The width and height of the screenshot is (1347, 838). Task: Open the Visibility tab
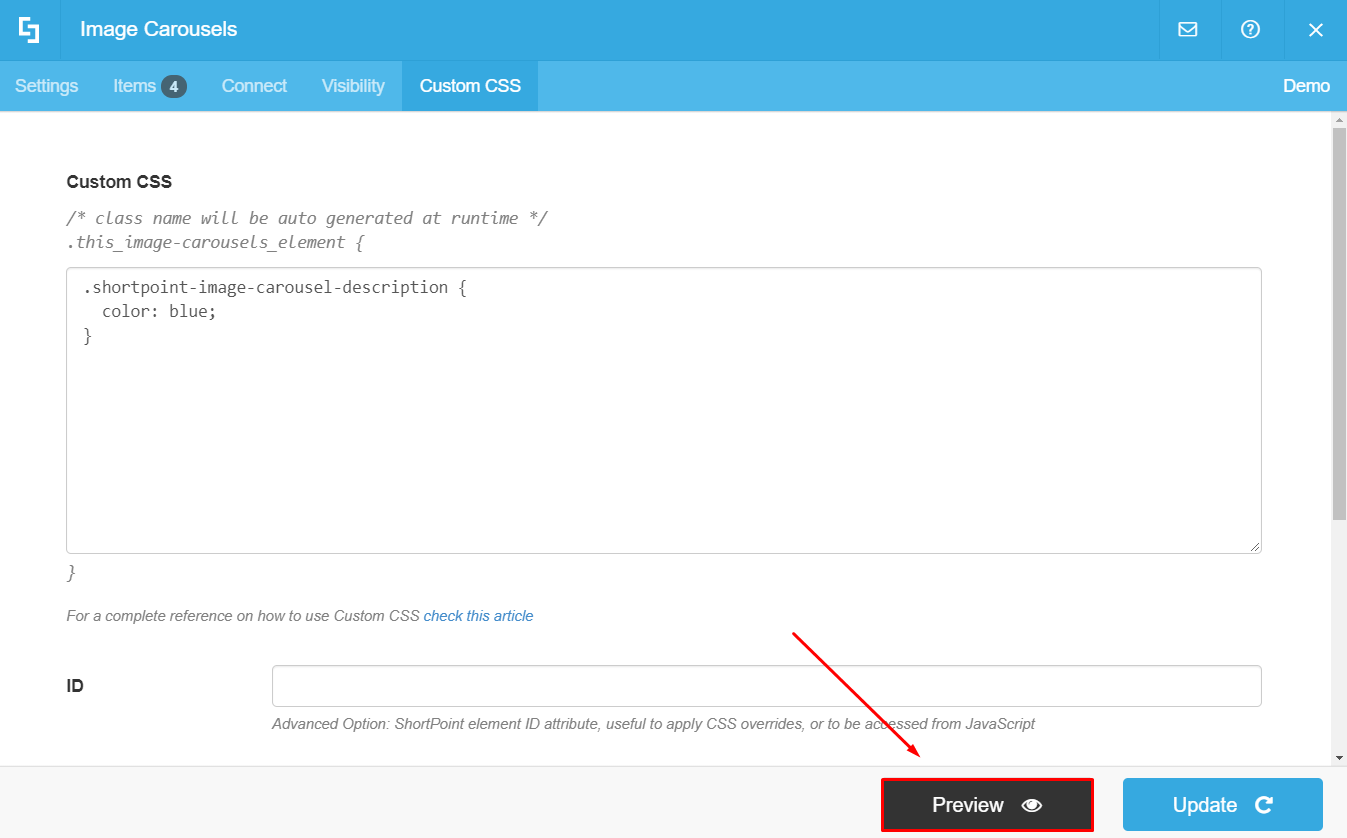(352, 86)
